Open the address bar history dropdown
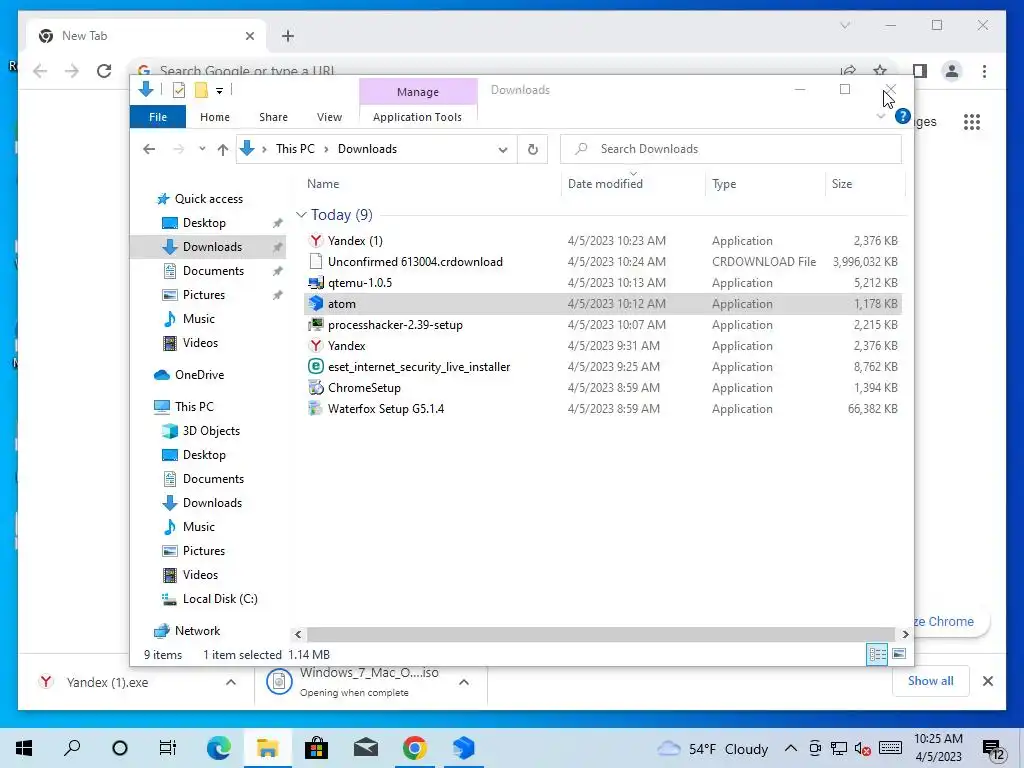 [x=503, y=150]
